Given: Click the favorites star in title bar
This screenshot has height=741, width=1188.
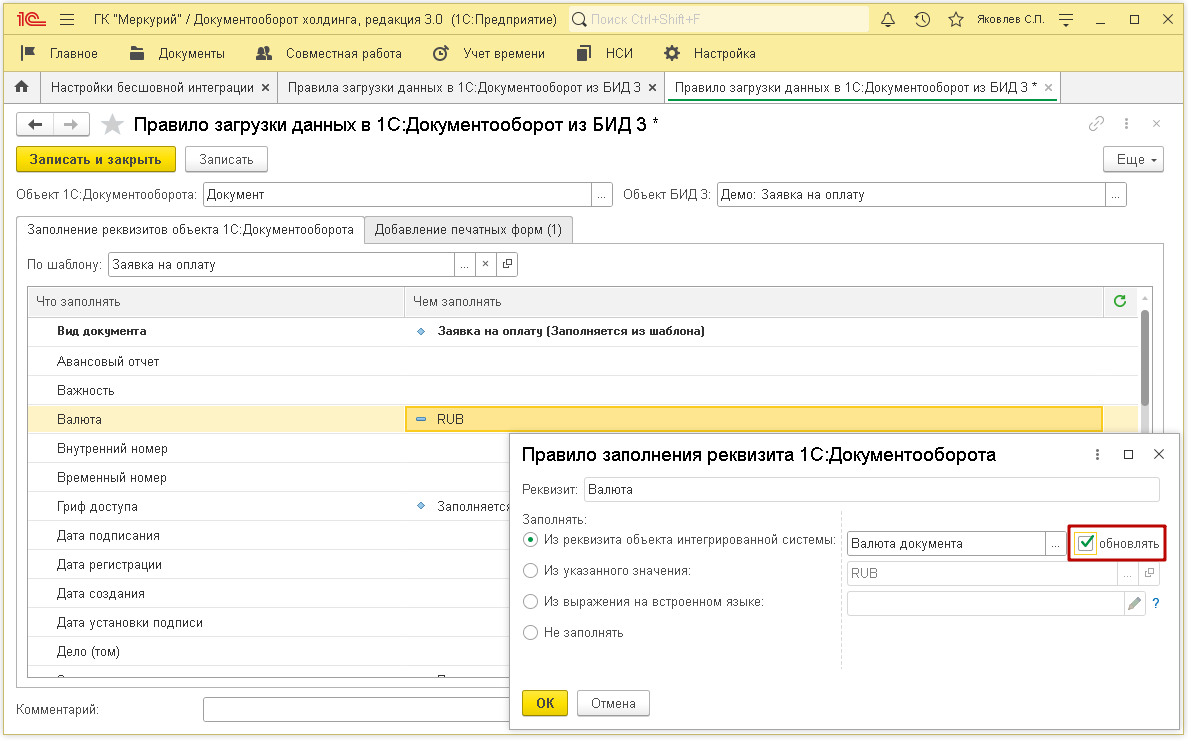Looking at the screenshot, I should click(x=956, y=19).
